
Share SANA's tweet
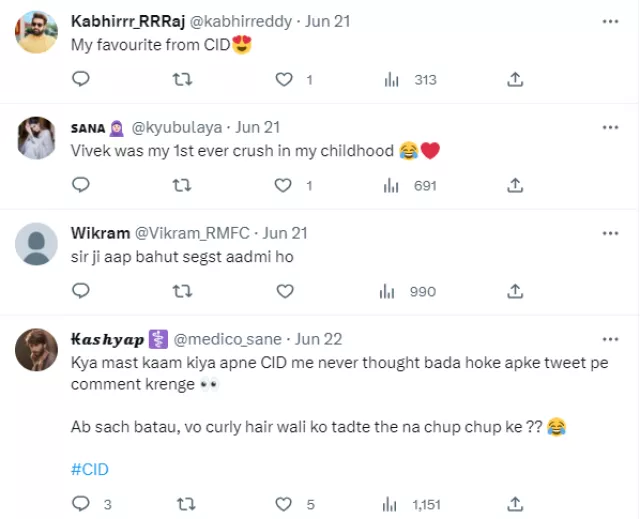click(516, 185)
